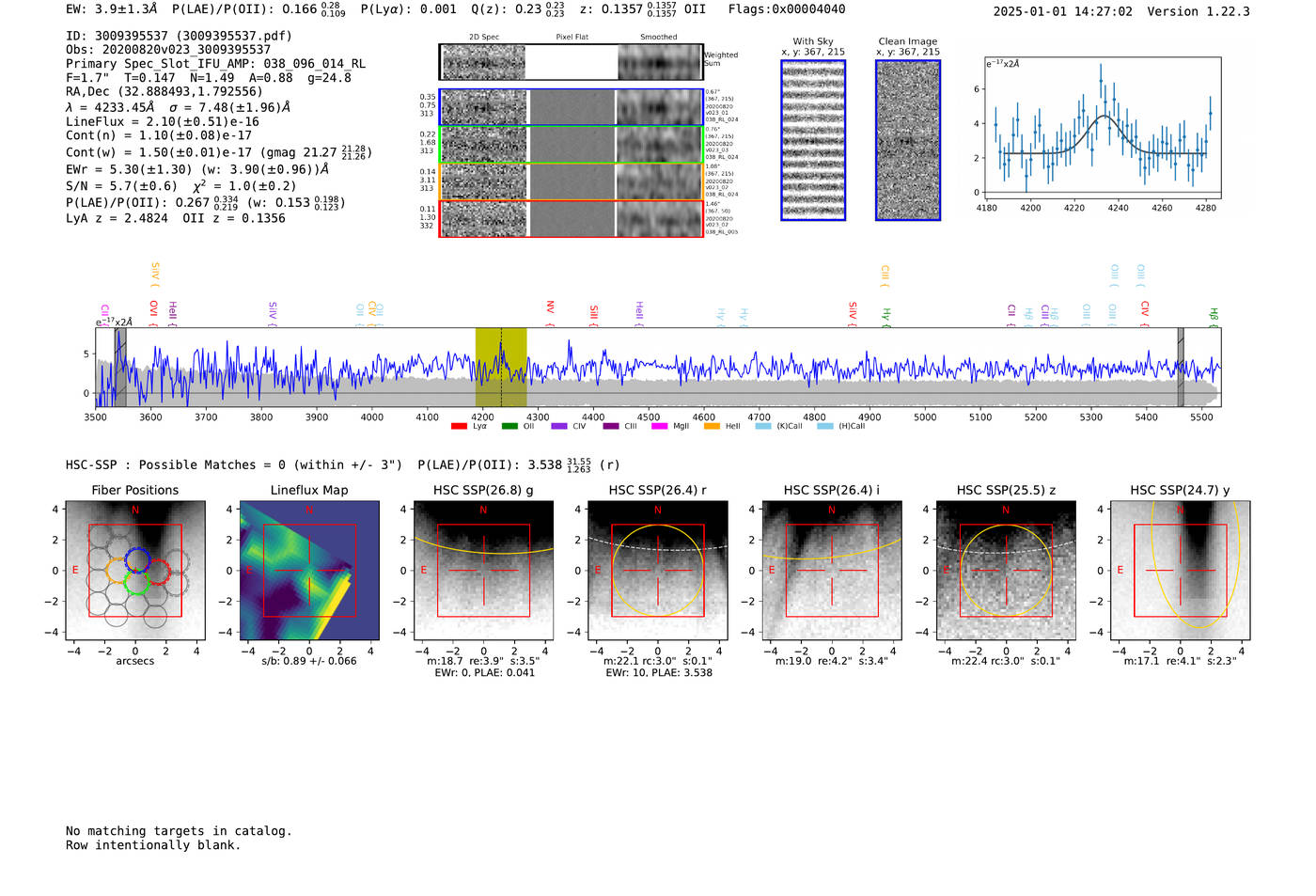
Task: Open the Lineflux Map image
Action: [309, 571]
